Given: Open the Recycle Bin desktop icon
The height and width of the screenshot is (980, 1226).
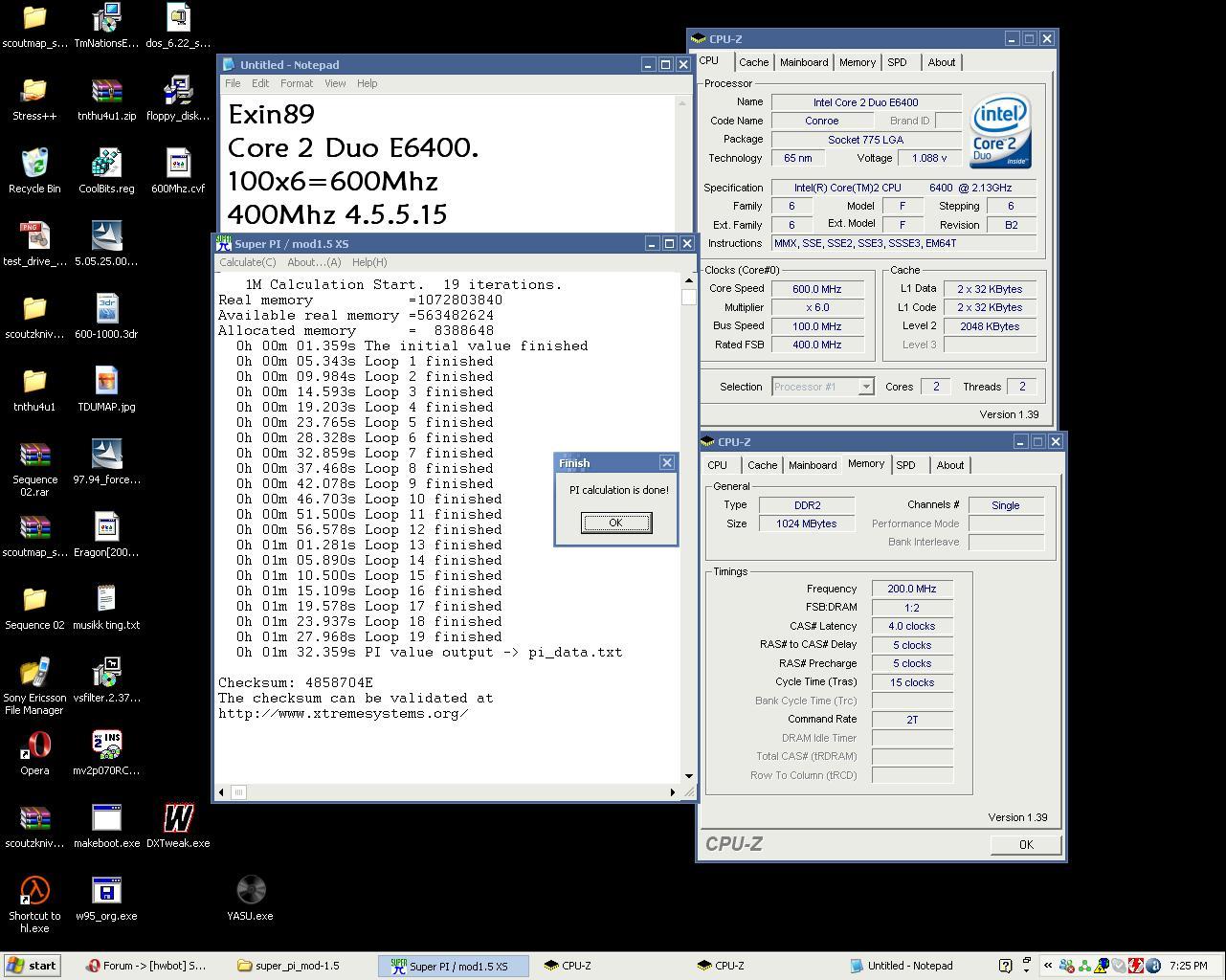Looking at the screenshot, I should pos(34,170).
